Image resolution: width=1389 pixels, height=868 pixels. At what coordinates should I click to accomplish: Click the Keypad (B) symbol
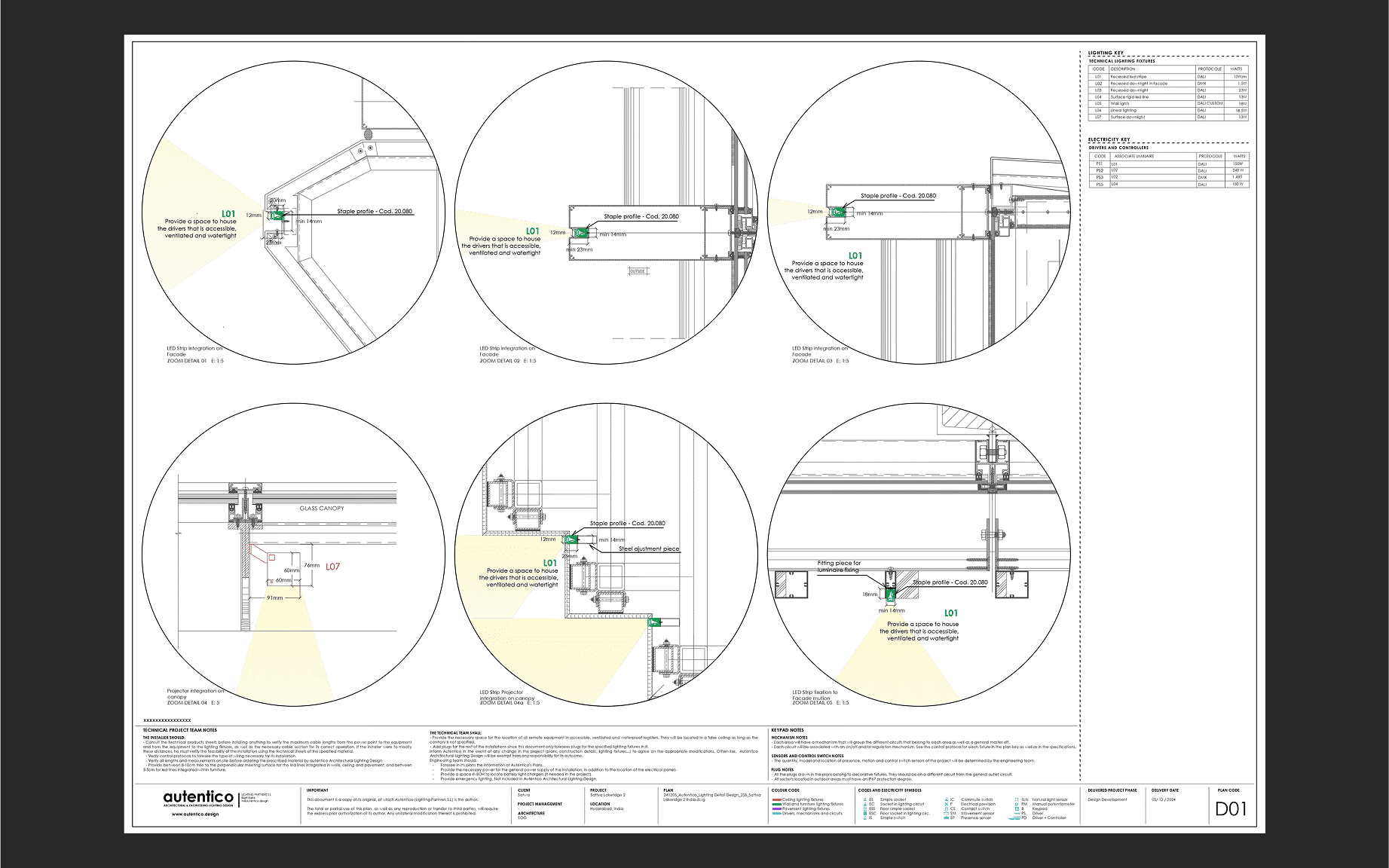pyautogui.click(x=1017, y=808)
